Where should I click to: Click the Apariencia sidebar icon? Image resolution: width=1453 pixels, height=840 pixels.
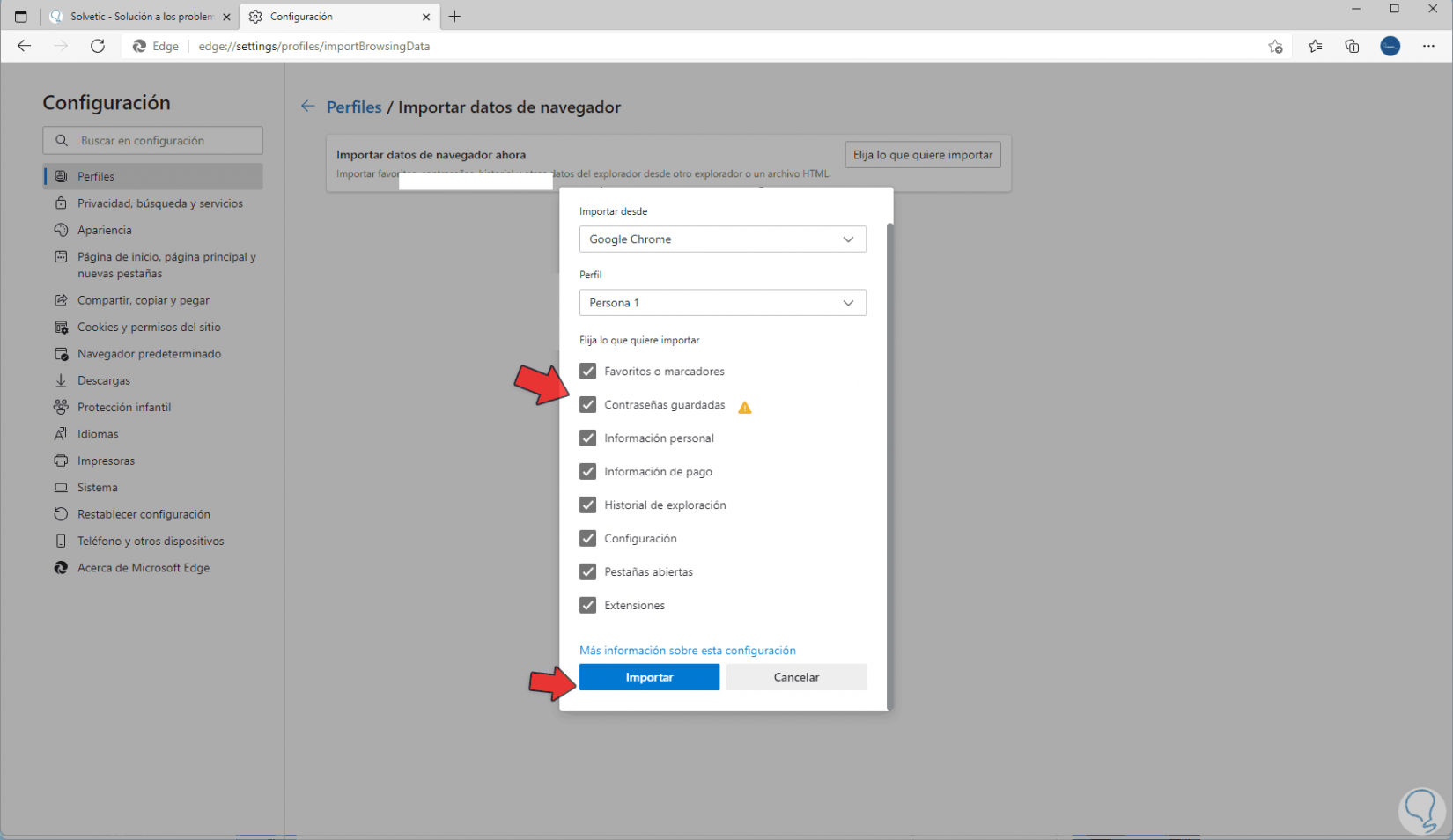pos(61,230)
